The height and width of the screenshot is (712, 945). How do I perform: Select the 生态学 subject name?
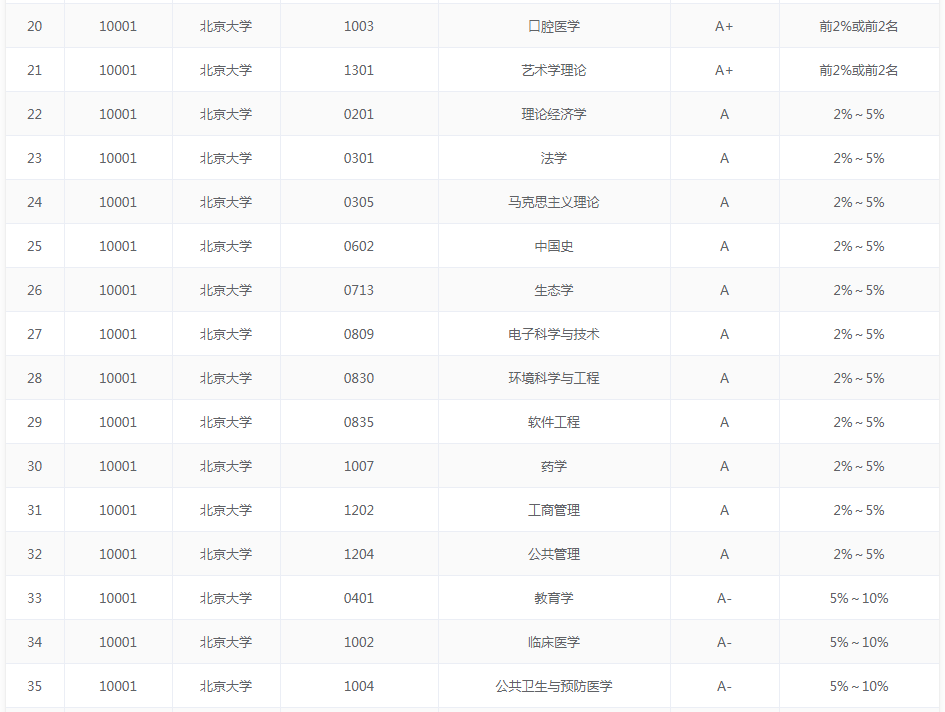tap(554, 291)
